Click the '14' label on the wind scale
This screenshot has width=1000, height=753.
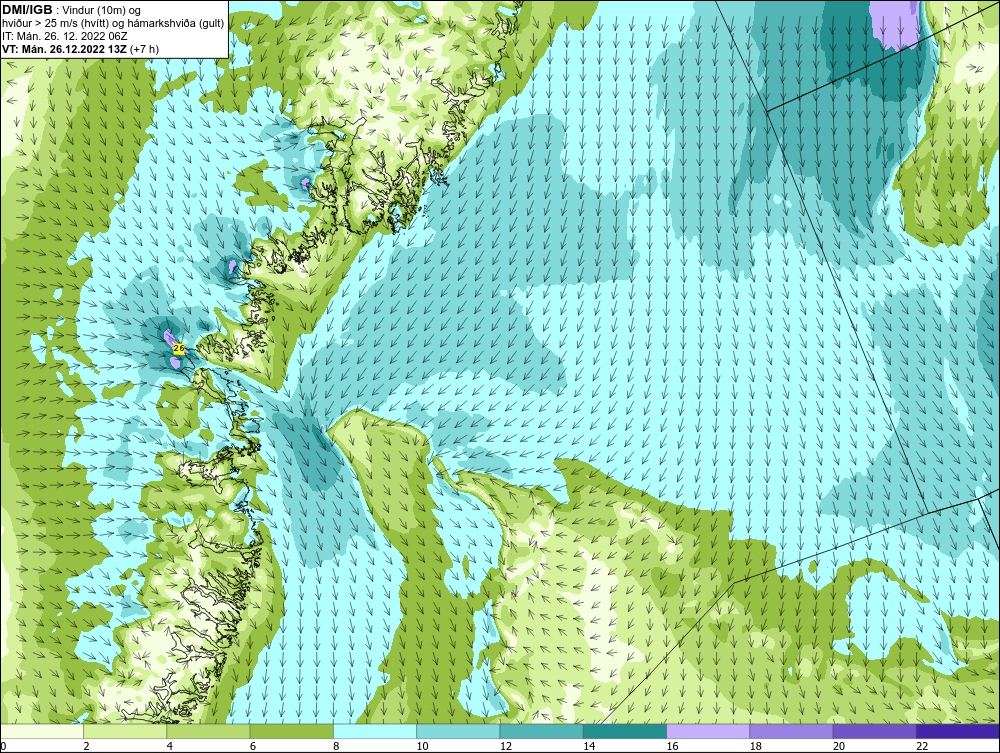click(x=589, y=746)
